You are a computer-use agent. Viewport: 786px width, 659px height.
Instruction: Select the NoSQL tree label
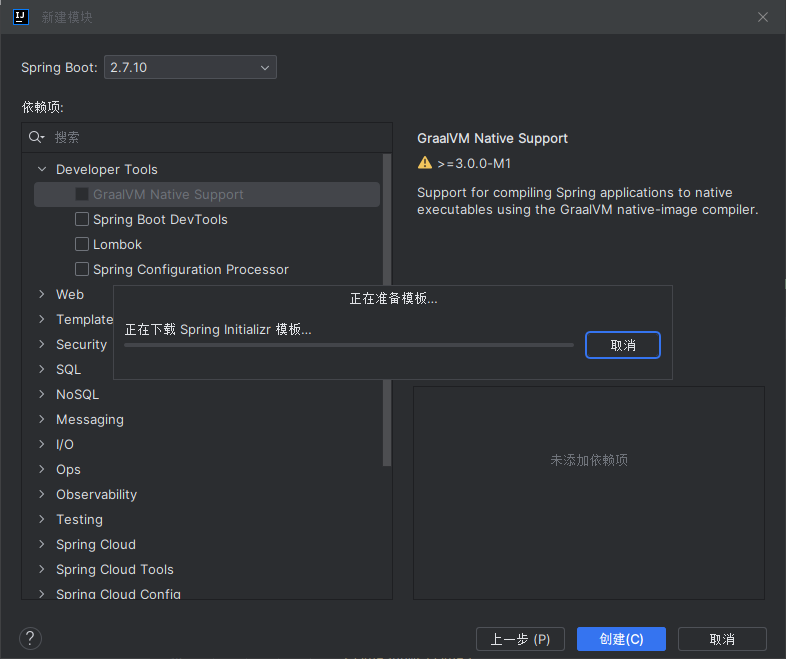point(77,394)
